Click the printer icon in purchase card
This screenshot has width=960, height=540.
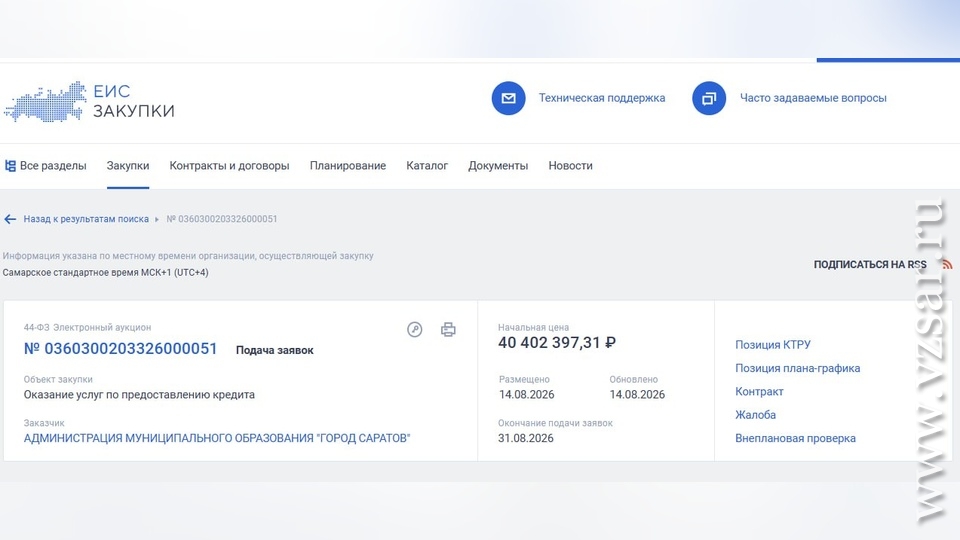pyautogui.click(x=448, y=329)
